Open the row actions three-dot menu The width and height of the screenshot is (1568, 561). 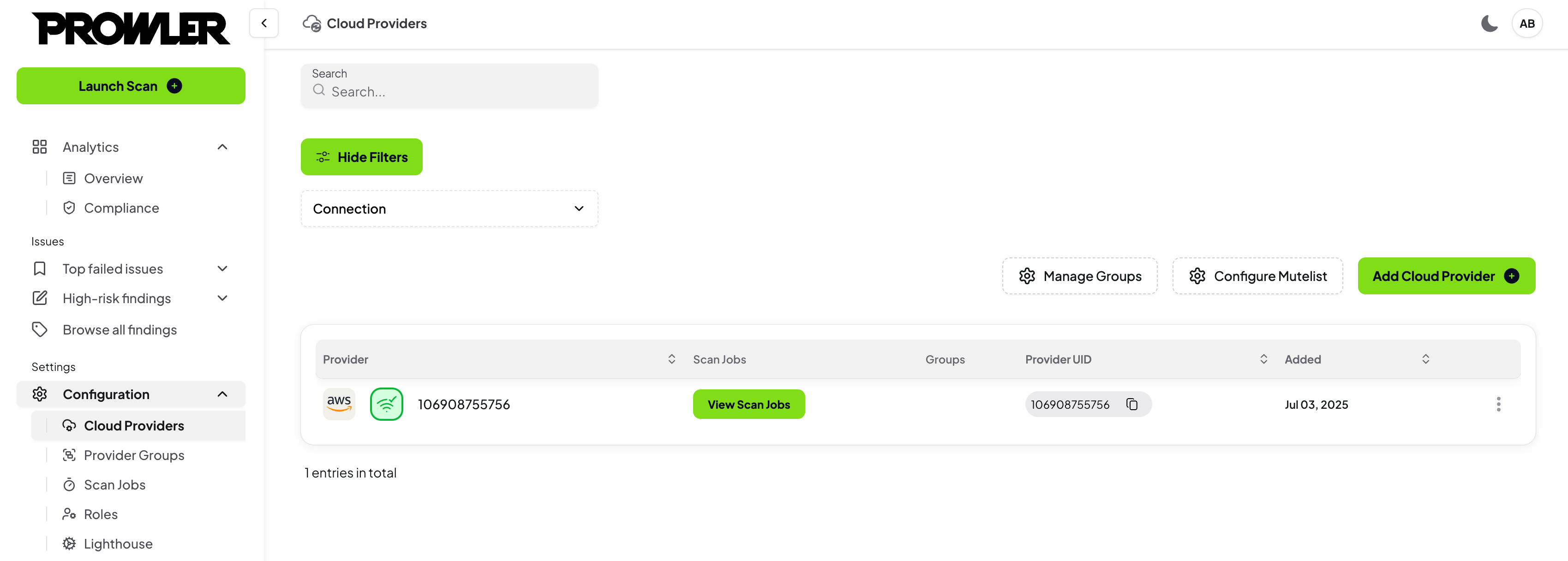[1499, 403]
